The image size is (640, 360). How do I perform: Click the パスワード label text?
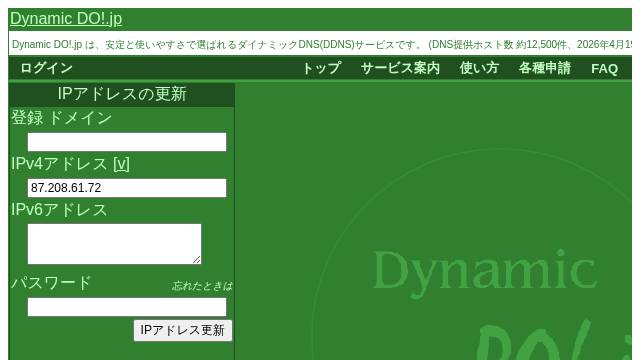pyautogui.click(x=51, y=282)
